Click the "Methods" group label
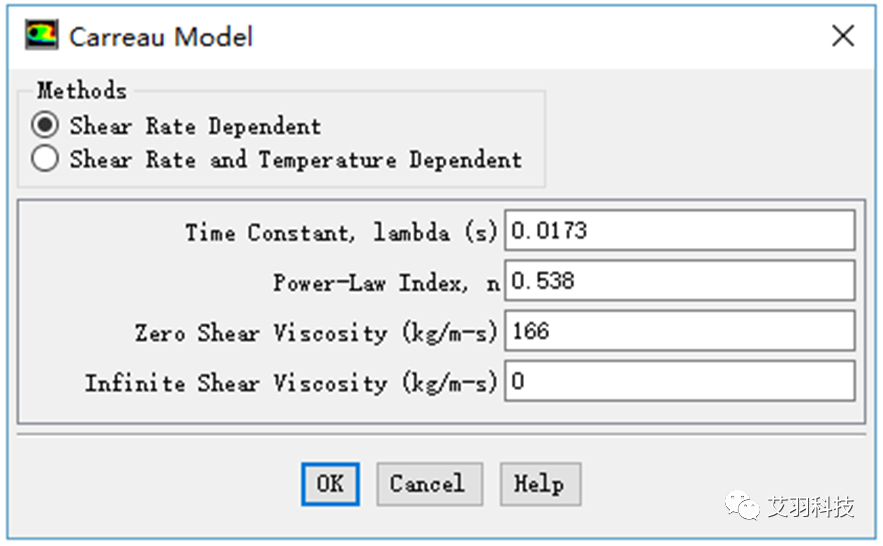 [x=82, y=91]
